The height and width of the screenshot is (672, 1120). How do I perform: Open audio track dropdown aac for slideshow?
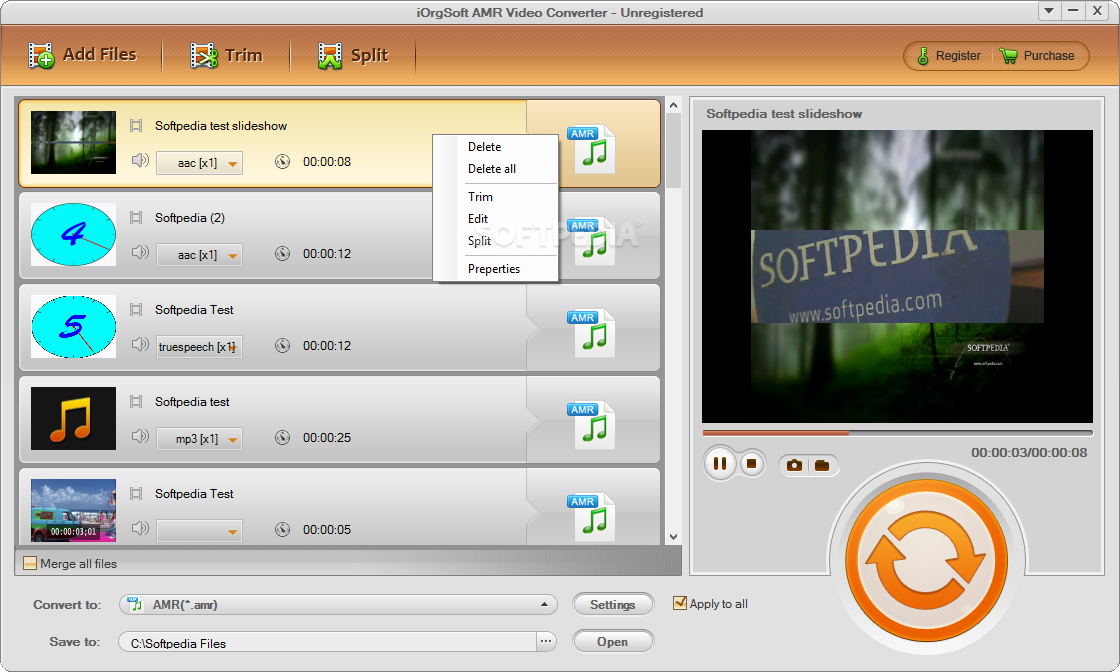coord(199,163)
